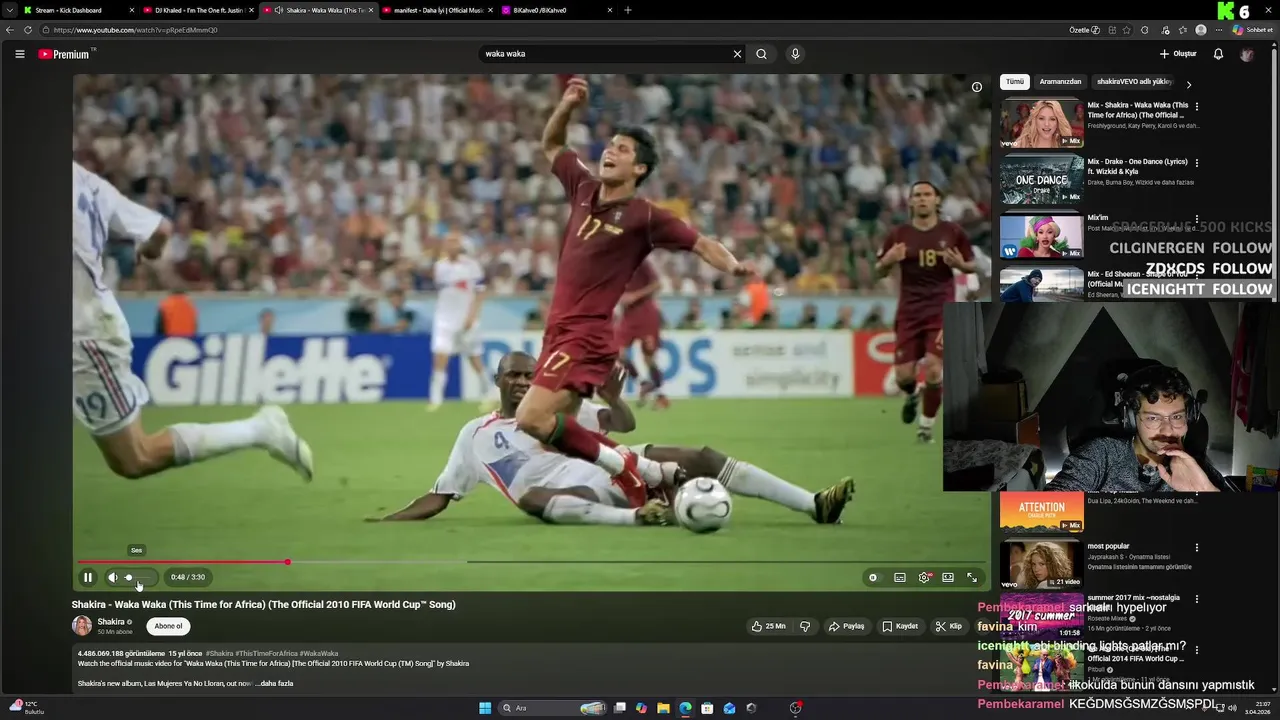Viewport: 1280px width, 720px height.
Task: Like the video, 25 Mn
Action: 769,626
